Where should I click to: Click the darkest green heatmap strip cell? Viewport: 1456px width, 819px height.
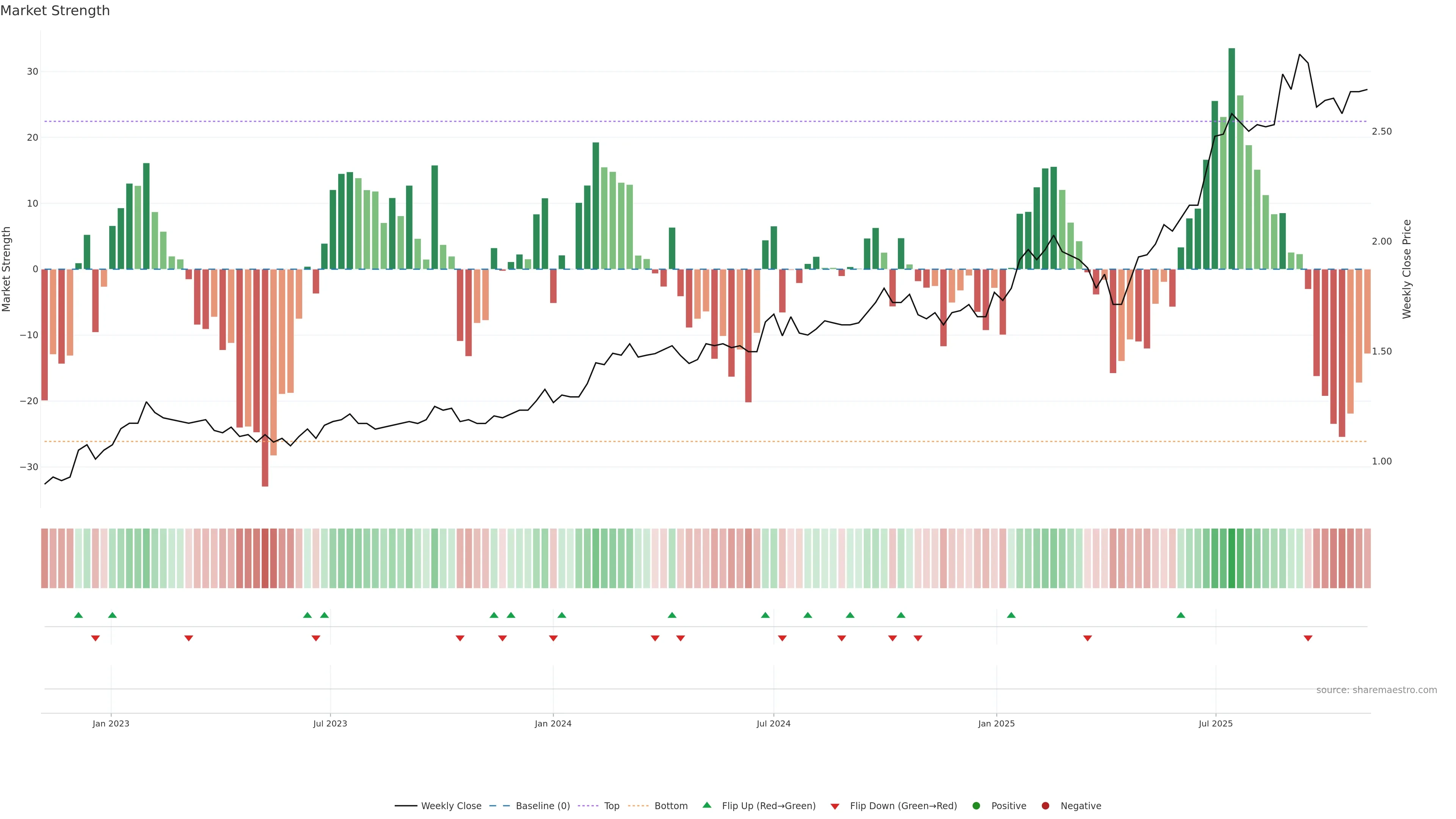click(x=1232, y=559)
